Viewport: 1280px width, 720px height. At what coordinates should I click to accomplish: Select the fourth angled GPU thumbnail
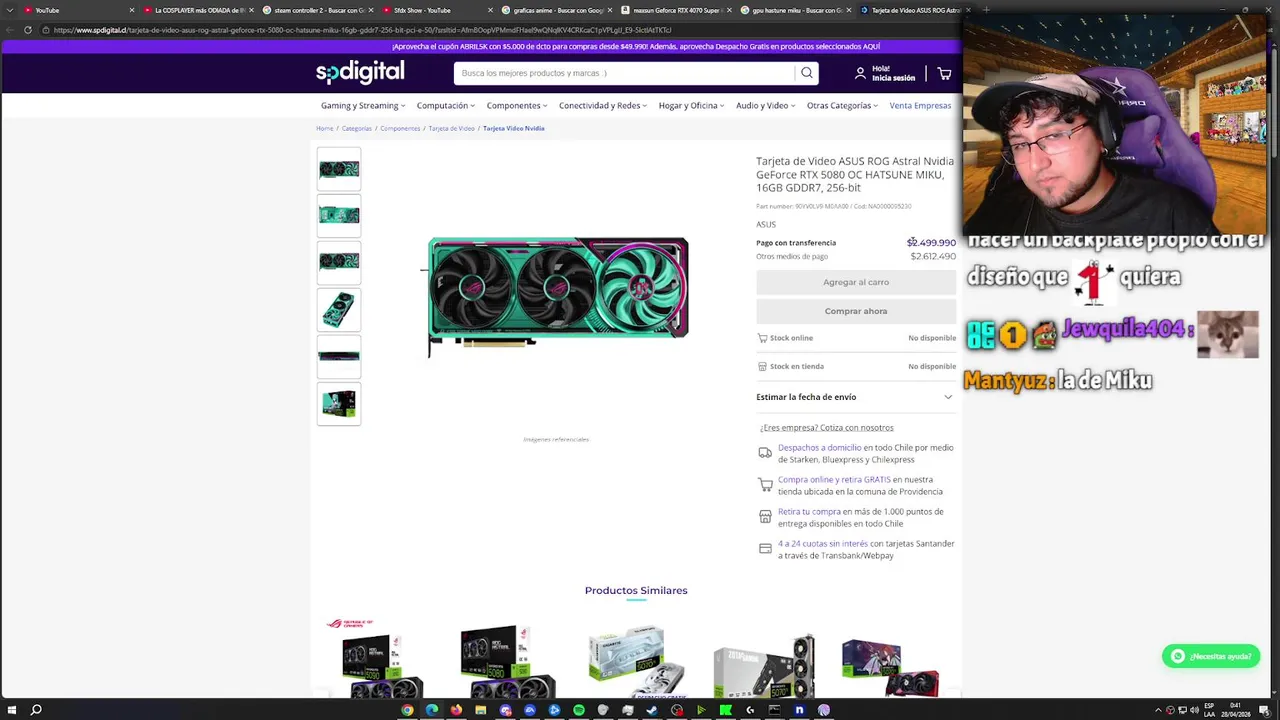point(339,310)
